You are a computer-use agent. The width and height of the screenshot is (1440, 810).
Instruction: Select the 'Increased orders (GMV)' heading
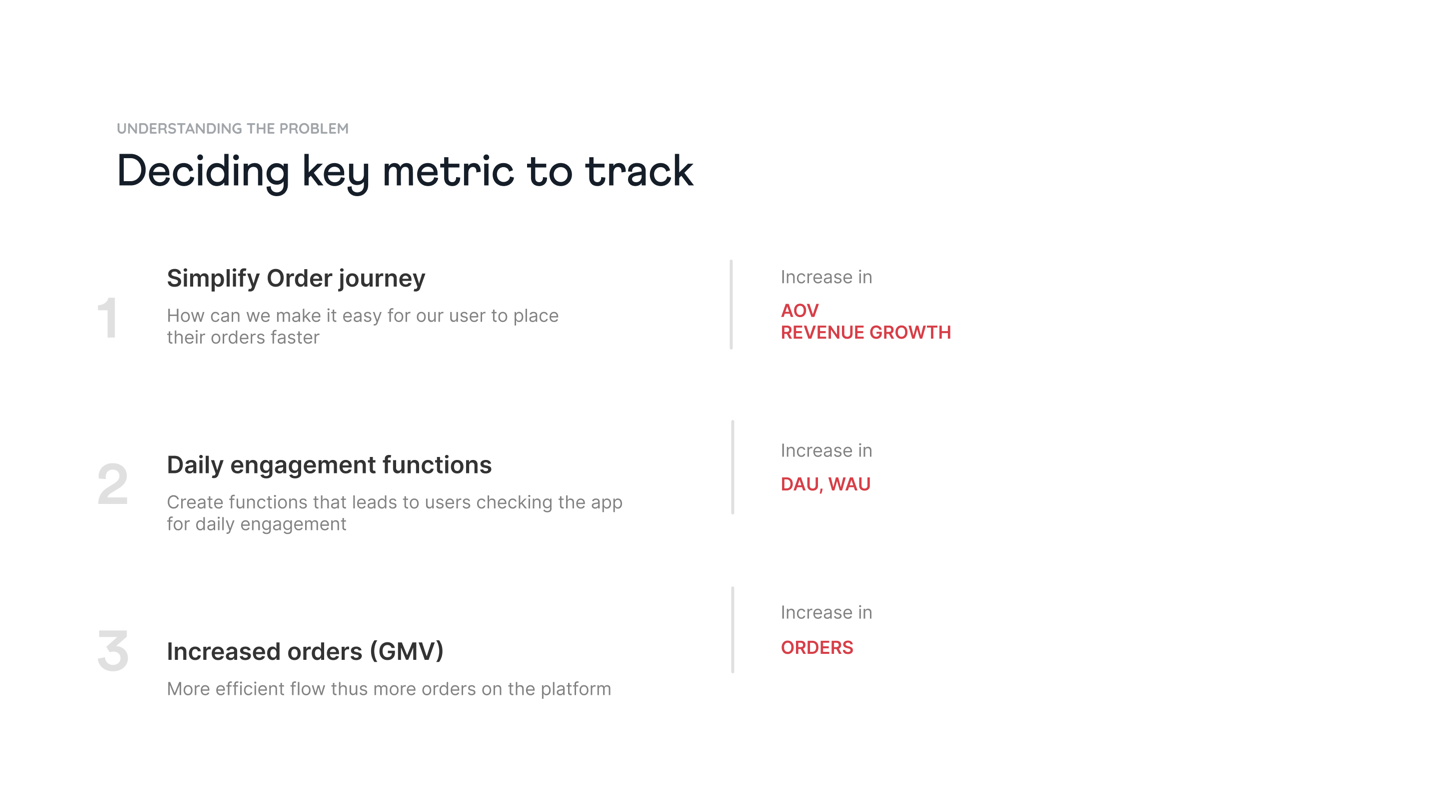[305, 651]
